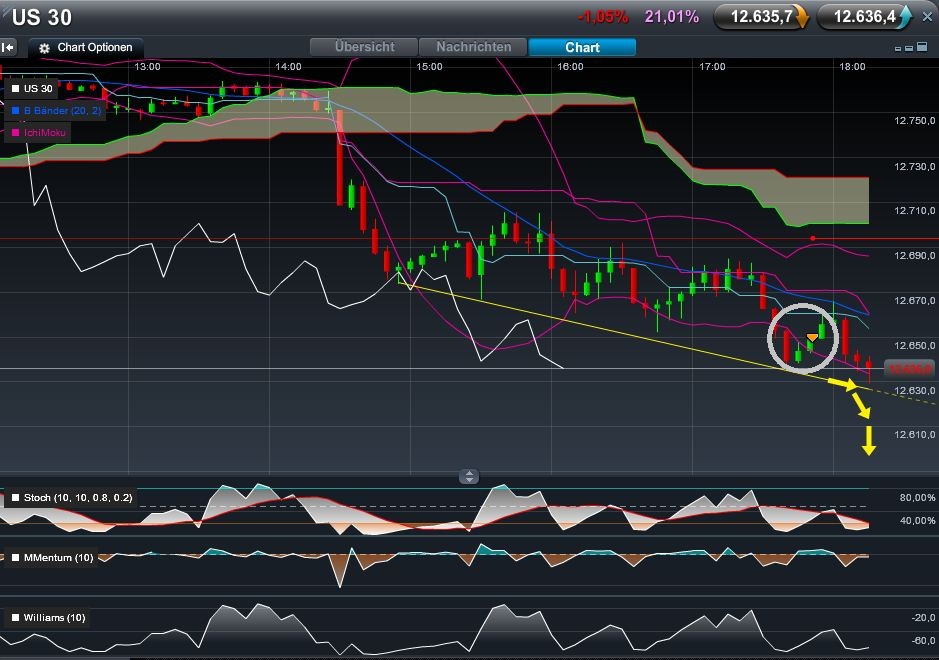Click the 12.670,0 price axis label
939x660 pixels.
pos(914,301)
